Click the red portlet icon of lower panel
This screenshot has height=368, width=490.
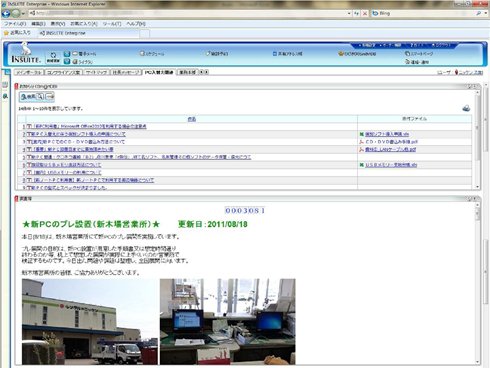click(16, 199)
